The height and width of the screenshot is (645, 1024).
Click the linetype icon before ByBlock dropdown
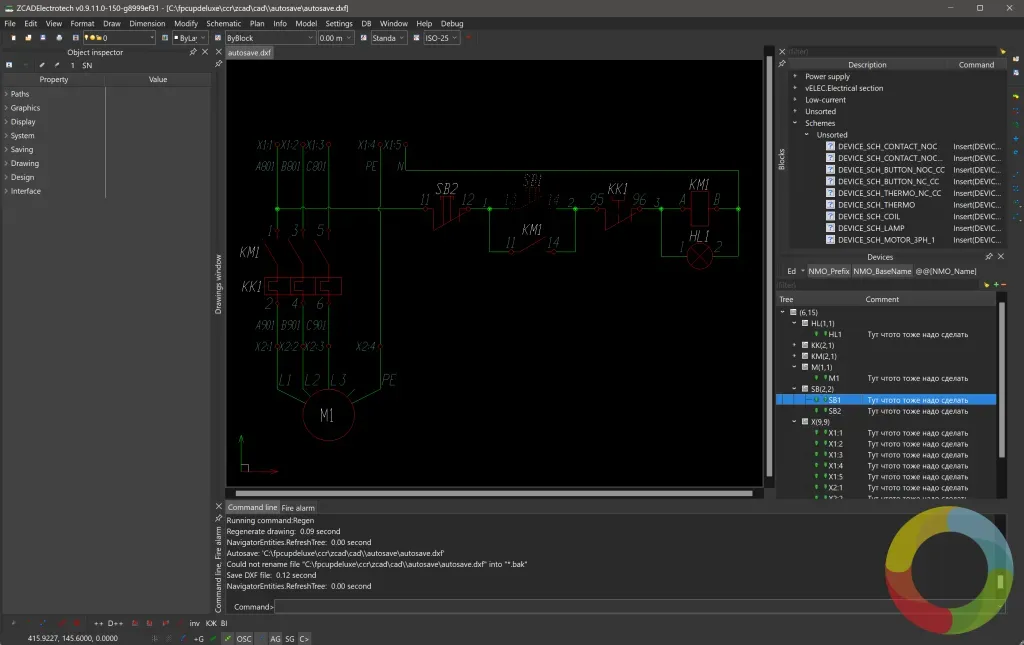[x=218, y=38]
